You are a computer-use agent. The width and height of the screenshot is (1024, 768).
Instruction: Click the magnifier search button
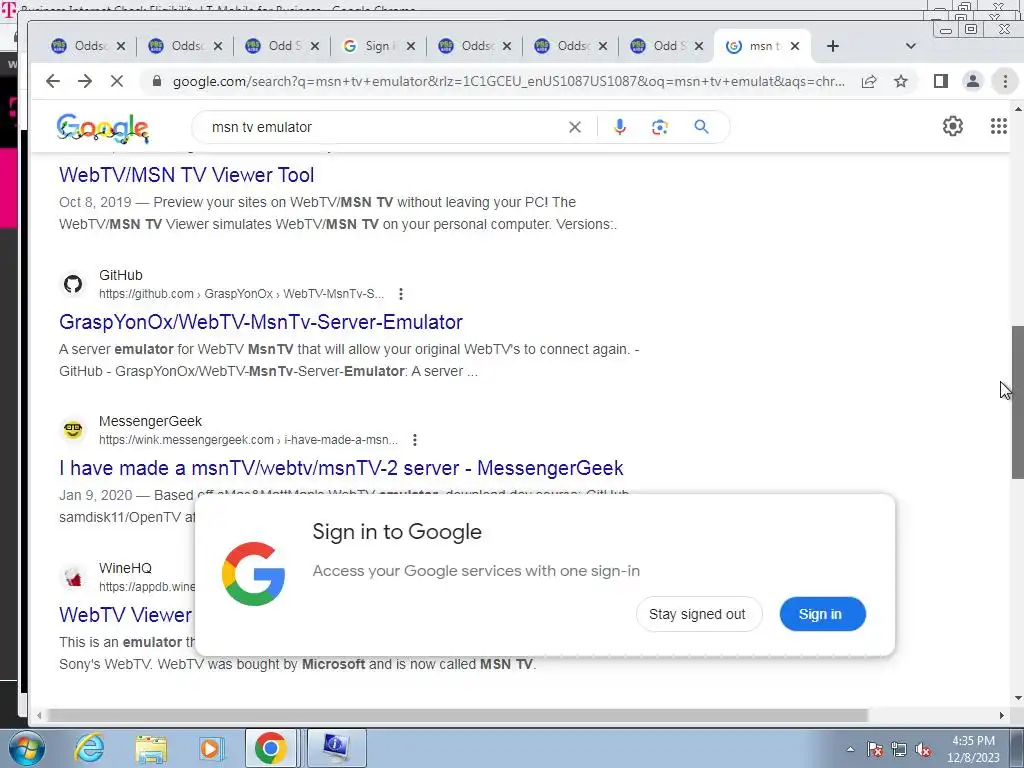[x=701, y=127]
